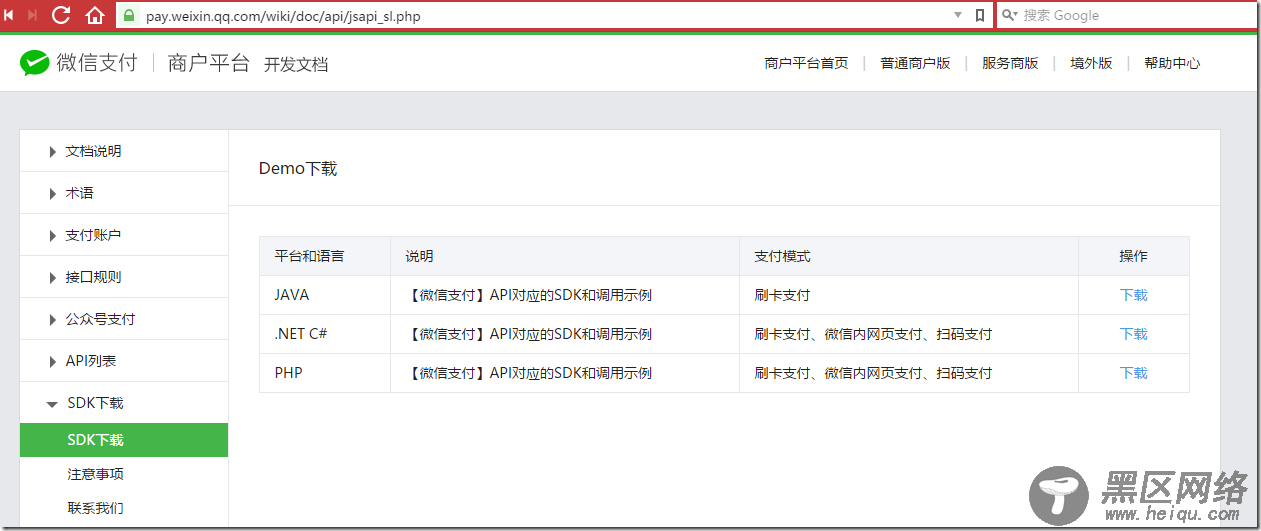Click the PHP row description text

[529, 373]
